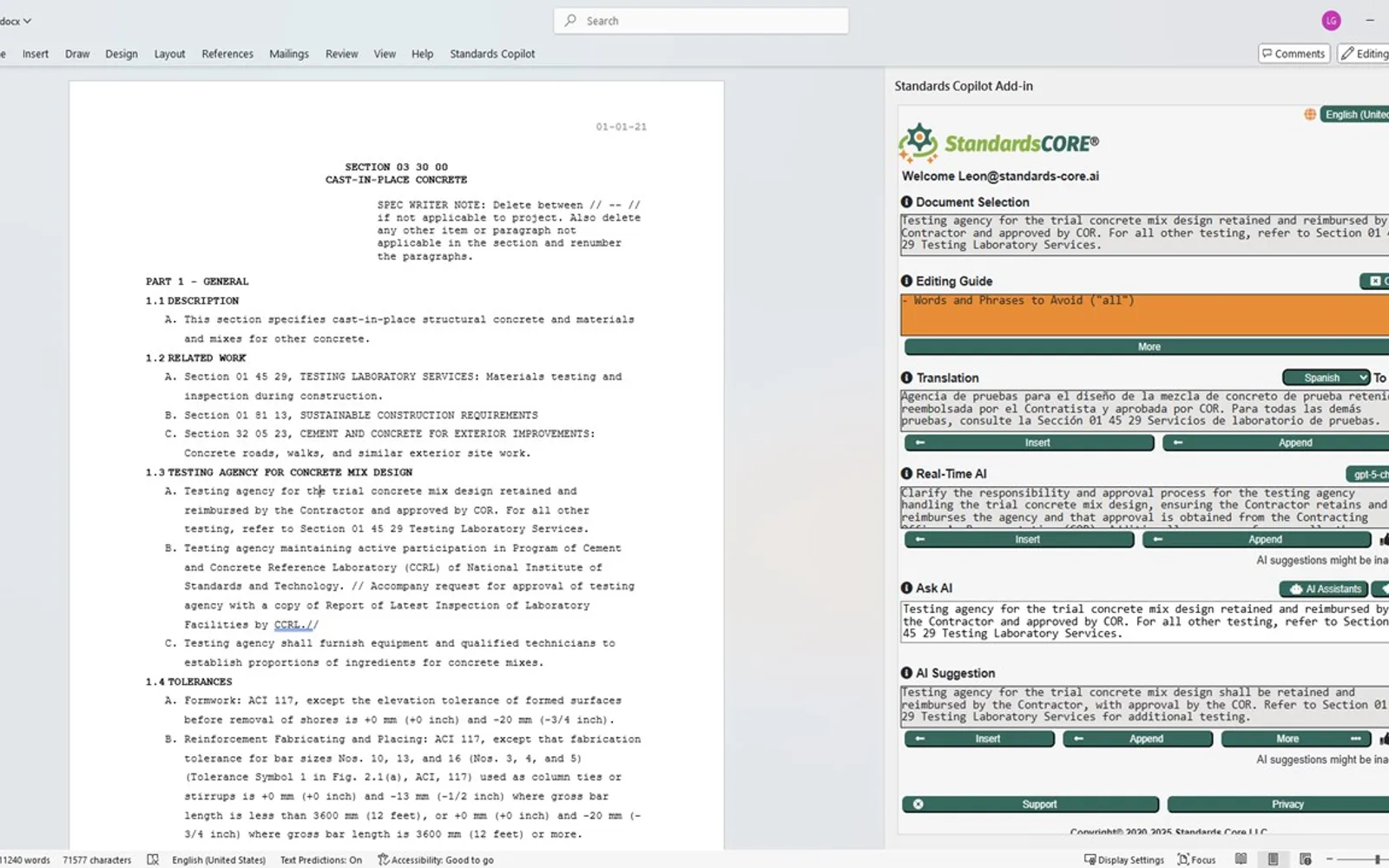Viewport: 1389px width, 868px height.
Task: Switch to Web Layout view
Action: pos(1305,859)
